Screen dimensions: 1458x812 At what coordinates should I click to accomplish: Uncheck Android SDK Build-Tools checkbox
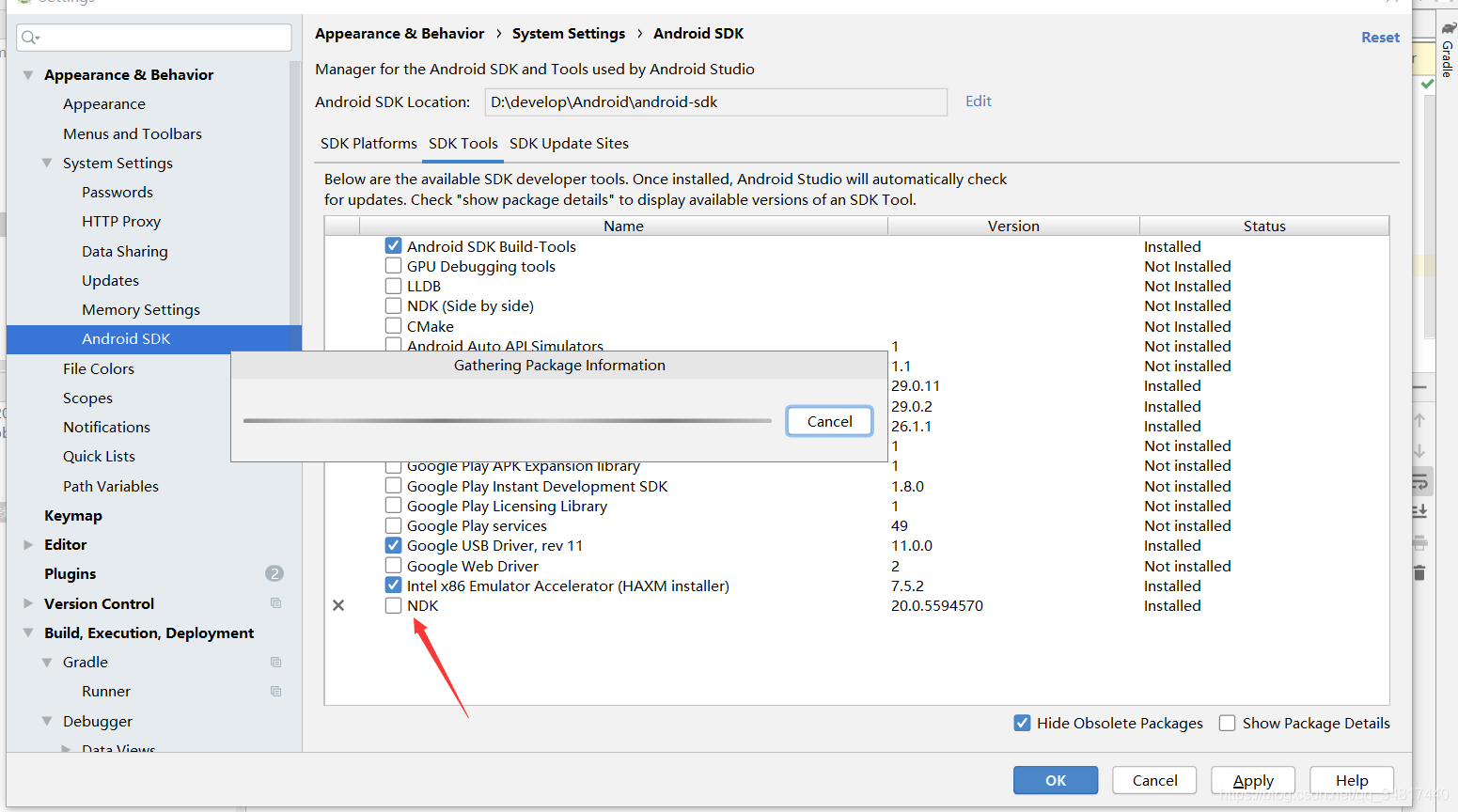[x=393, y=245]
